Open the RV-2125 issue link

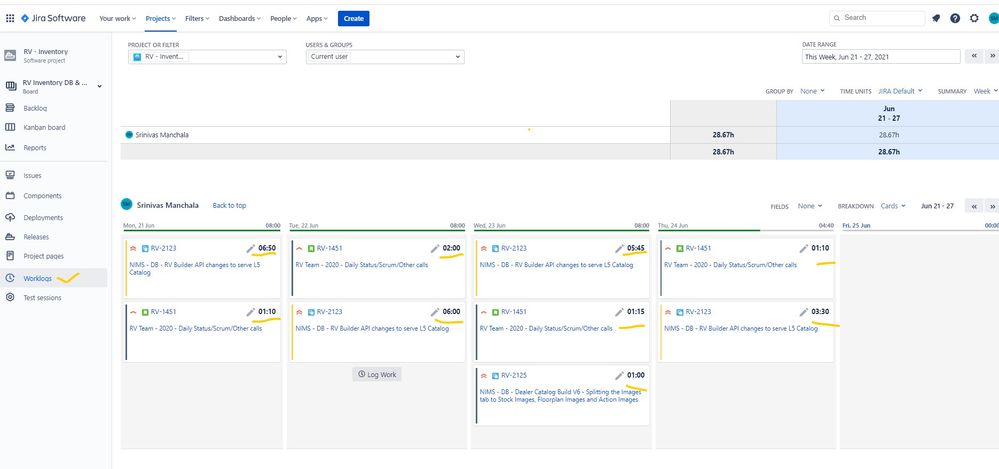tap(514, 375)
